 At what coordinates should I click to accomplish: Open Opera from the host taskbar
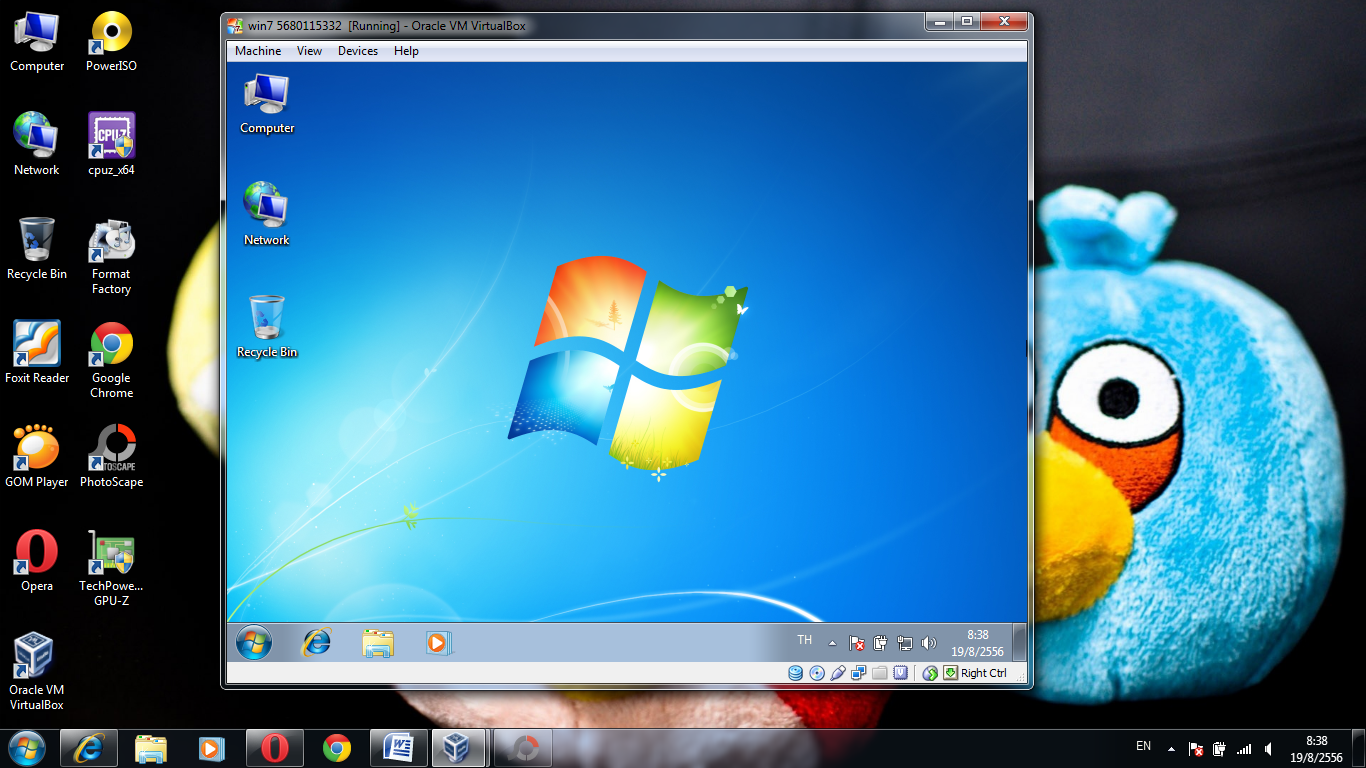point(275,748)
